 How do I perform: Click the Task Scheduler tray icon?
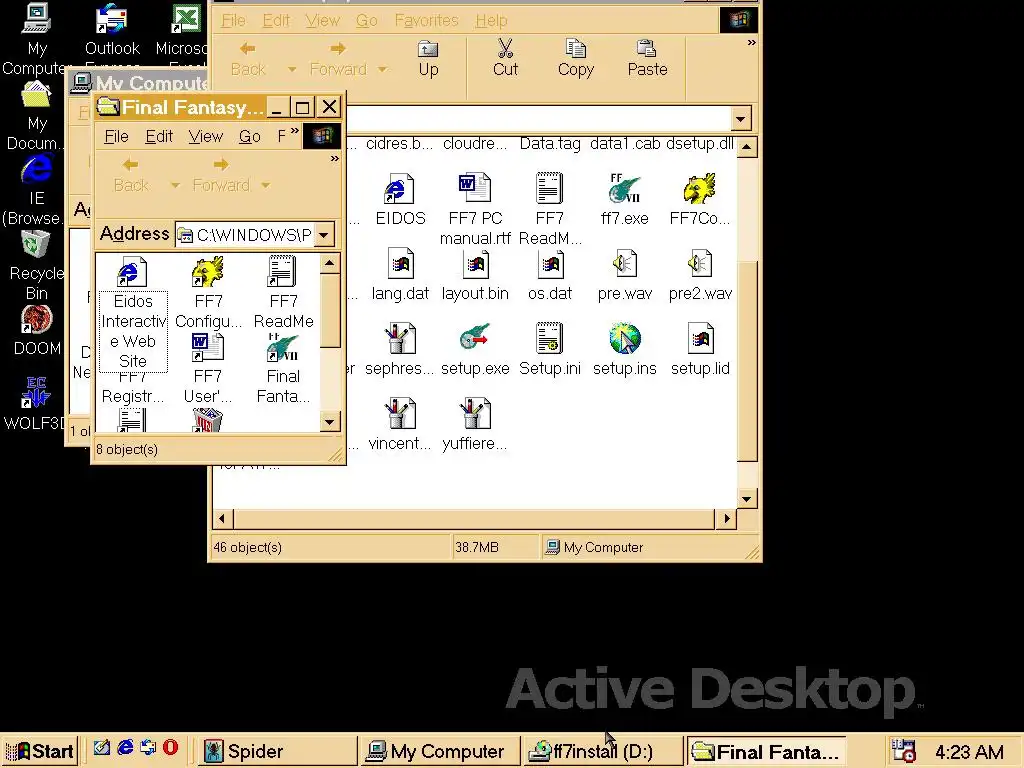[904, 751]
